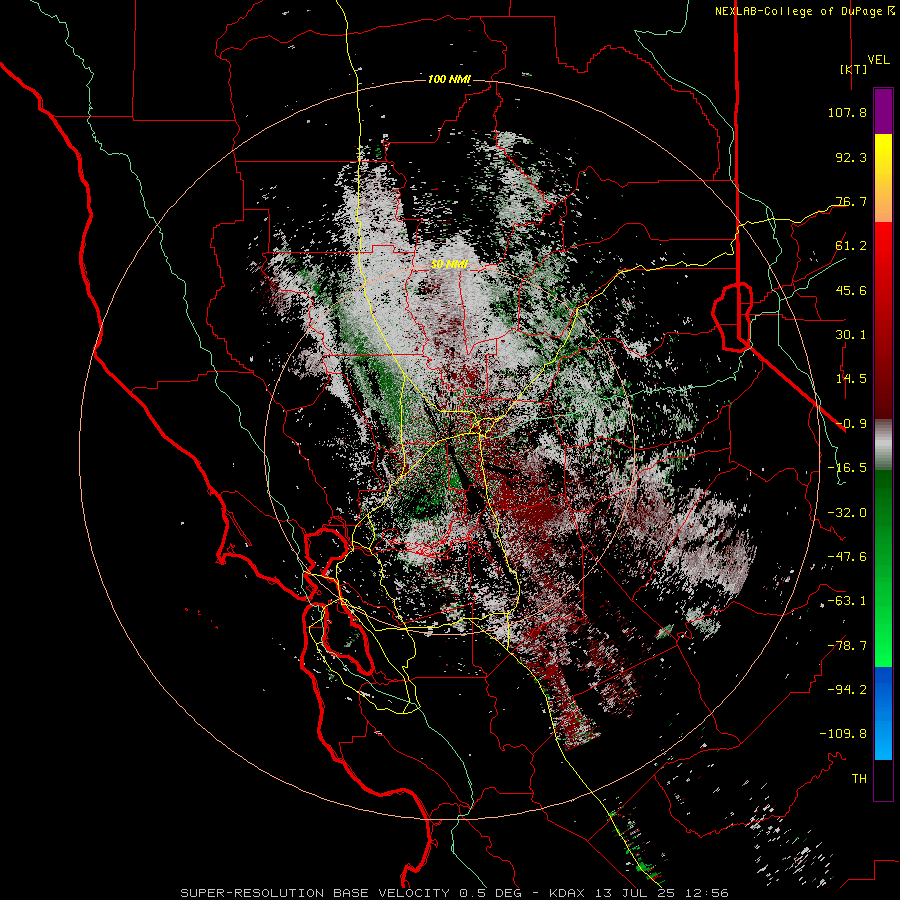Click the 50 NMI range ring label
Screen dimensions: 900x900
pos(449,265)
